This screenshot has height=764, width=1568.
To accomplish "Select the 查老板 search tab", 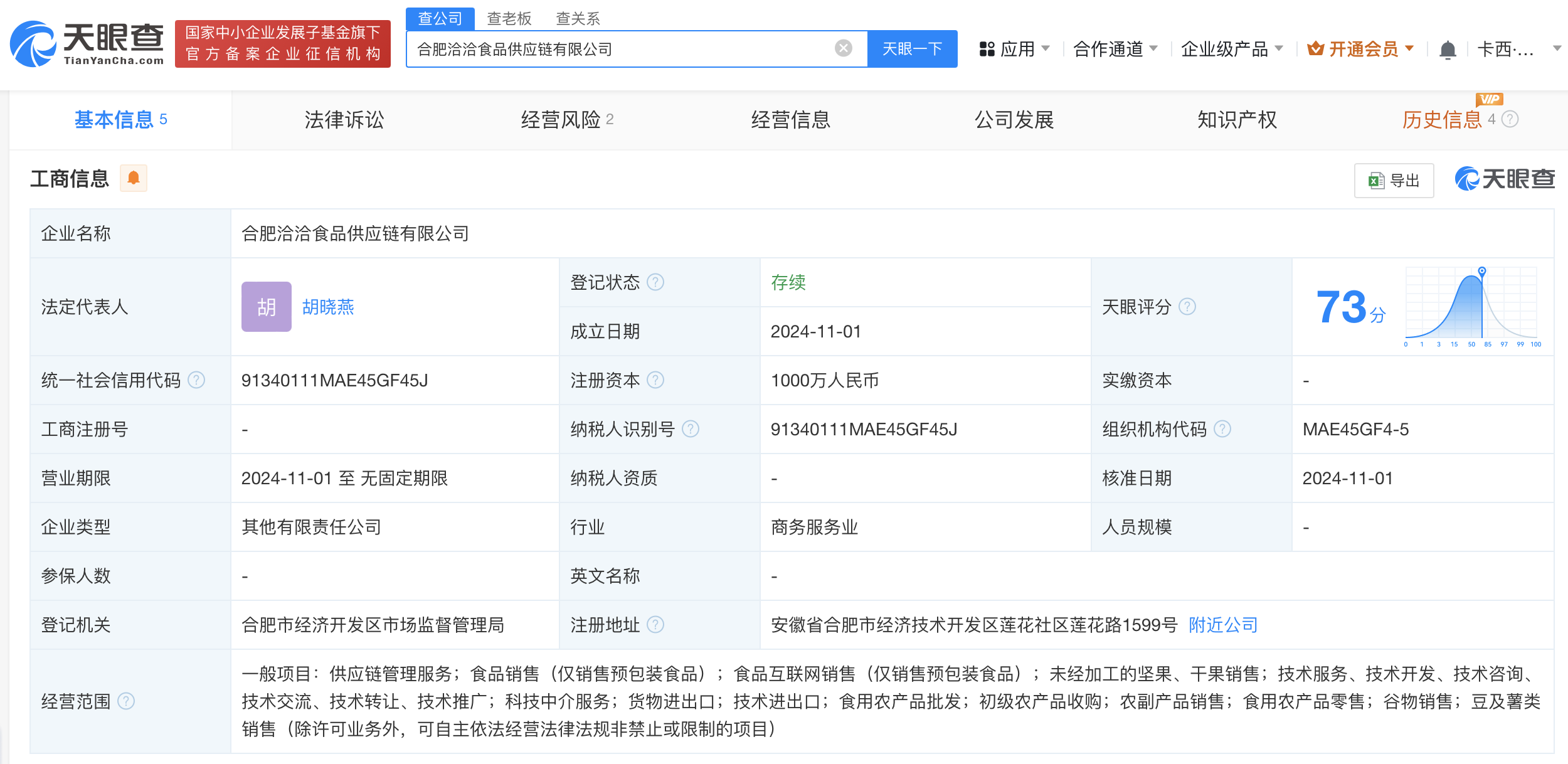I will [509, 19].
